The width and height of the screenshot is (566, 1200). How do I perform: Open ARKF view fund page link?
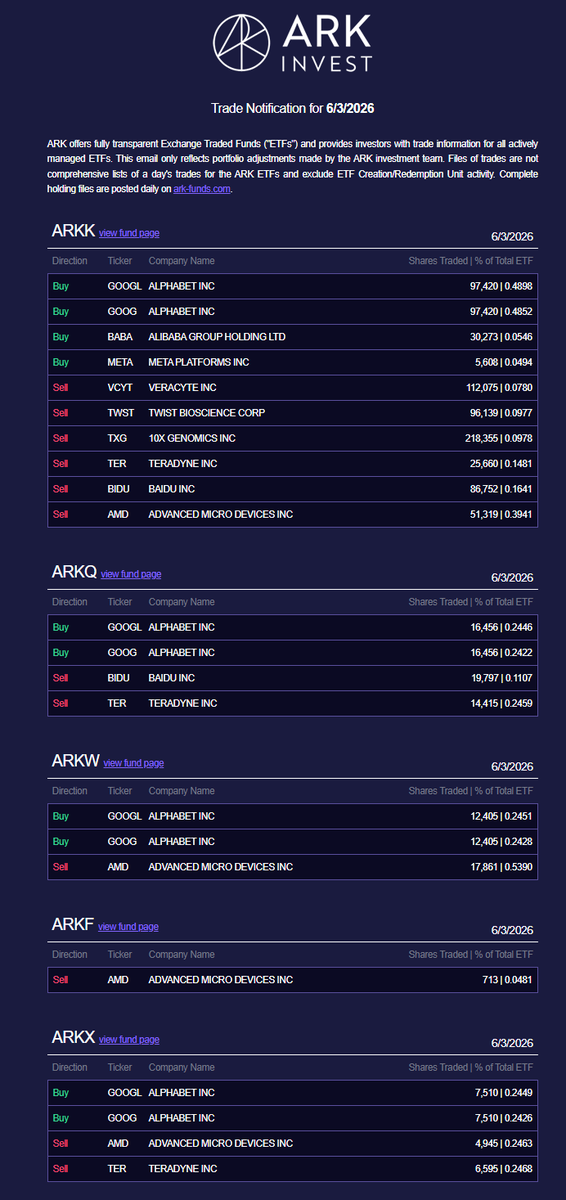click(128, 927)
